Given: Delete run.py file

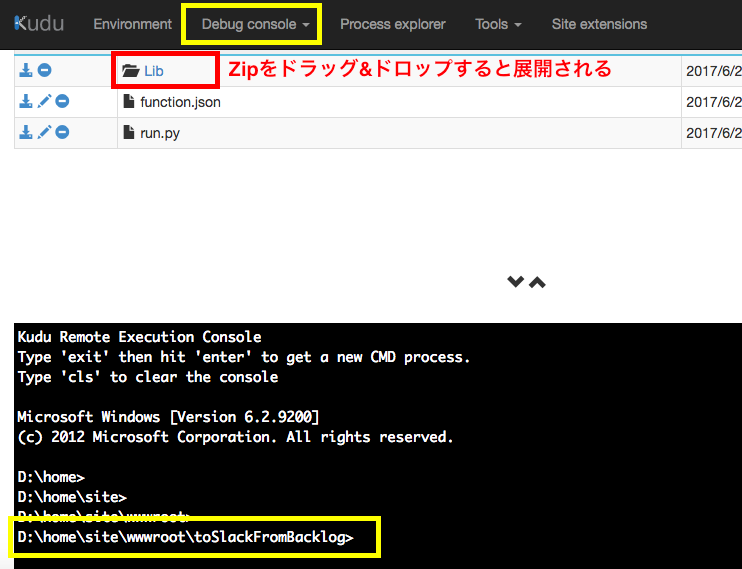Looking at the screenshot, I should coord(62,132).
